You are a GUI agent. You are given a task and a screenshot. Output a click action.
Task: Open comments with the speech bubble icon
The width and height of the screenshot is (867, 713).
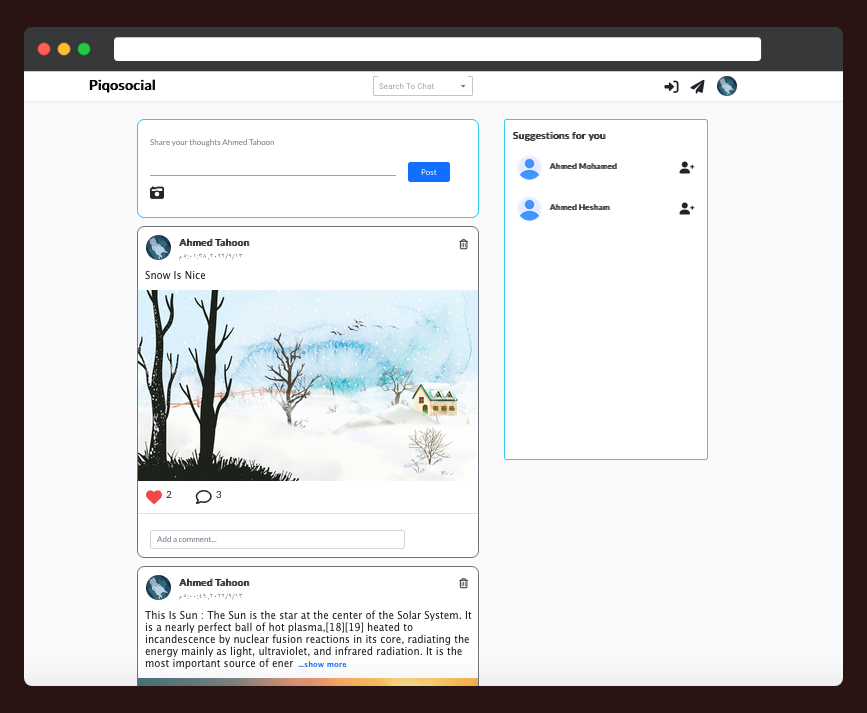[x=203, y=496]
